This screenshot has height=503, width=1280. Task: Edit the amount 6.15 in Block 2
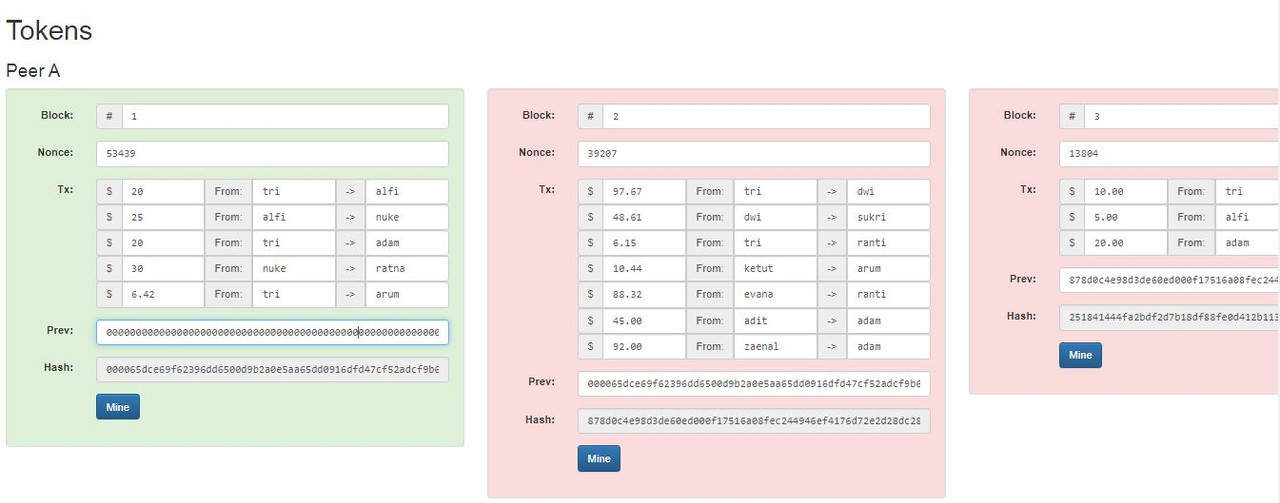tap(644, 242)
